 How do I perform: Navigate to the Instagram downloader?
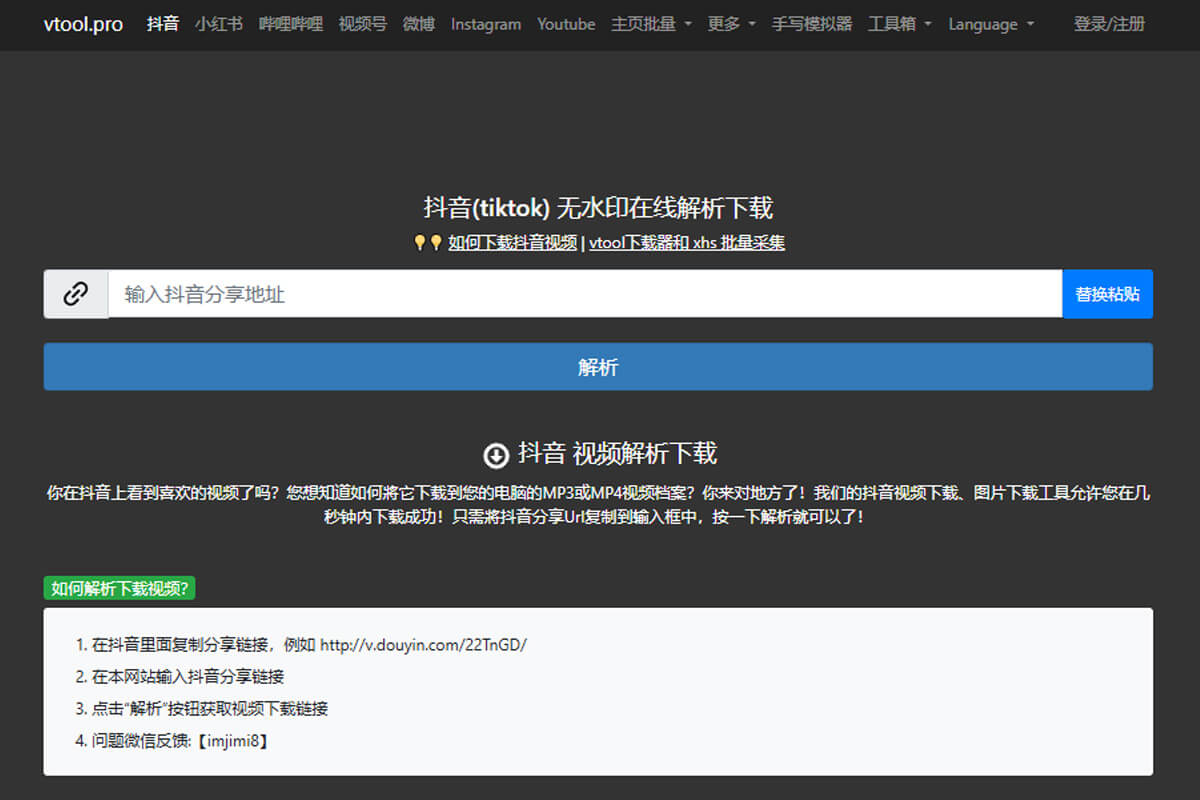click(486, 24)
